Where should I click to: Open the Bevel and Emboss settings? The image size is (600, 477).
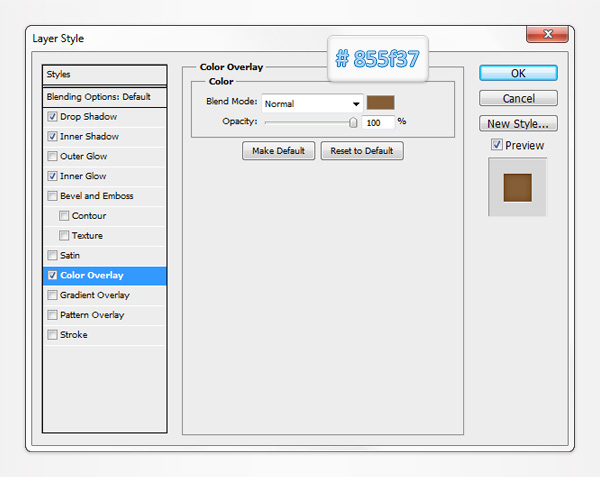click(x=96, y=196)
